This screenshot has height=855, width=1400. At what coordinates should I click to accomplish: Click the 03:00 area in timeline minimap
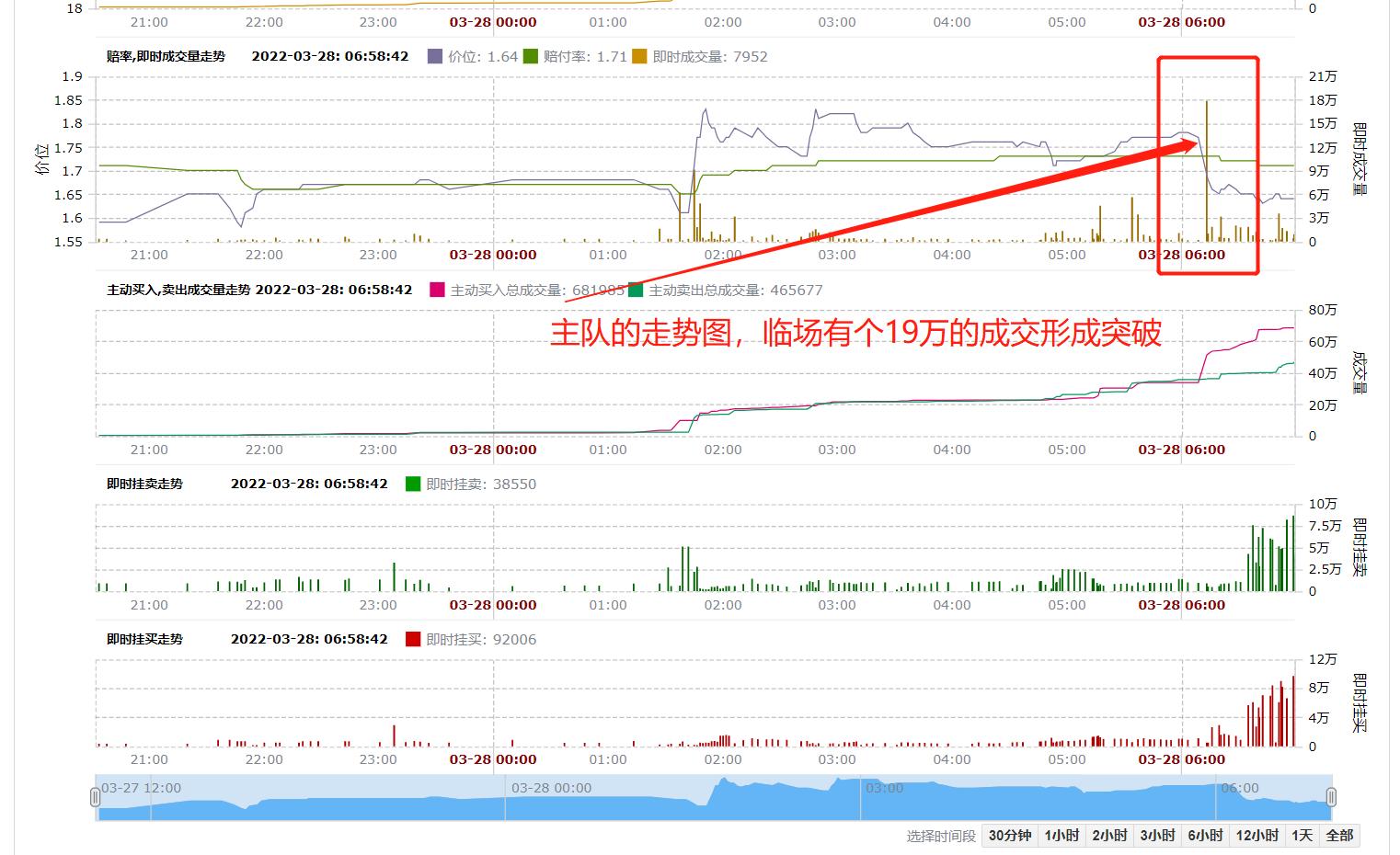click(x=885, y=788)
